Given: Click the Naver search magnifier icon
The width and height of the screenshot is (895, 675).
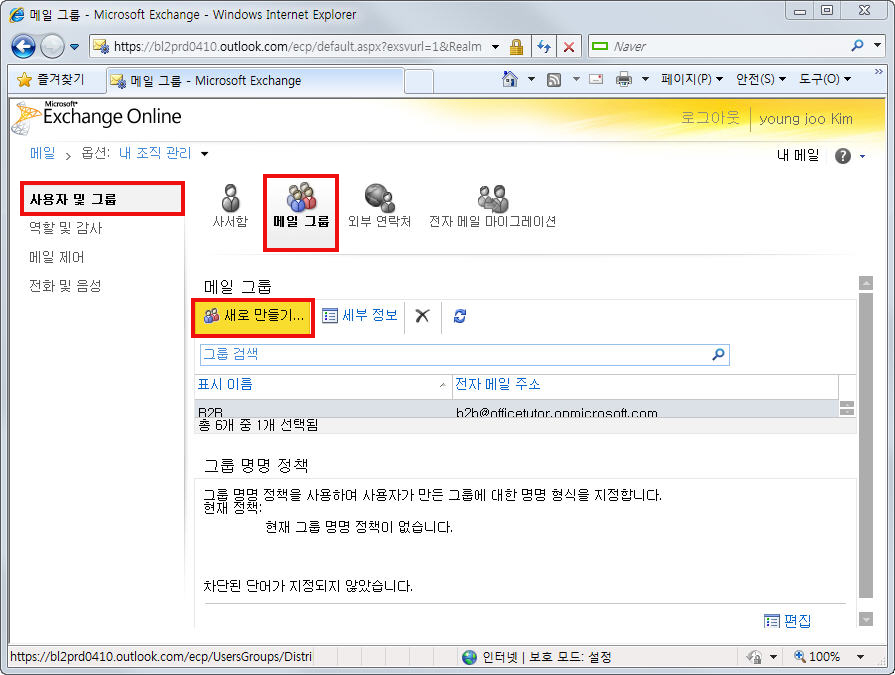Looking at the screenshot, I should pos(857,45).
